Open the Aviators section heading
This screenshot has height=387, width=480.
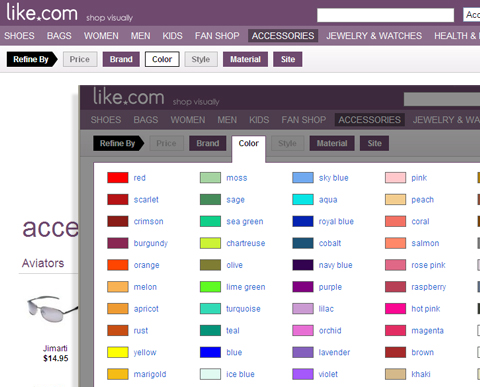click(x=43, y=263)
